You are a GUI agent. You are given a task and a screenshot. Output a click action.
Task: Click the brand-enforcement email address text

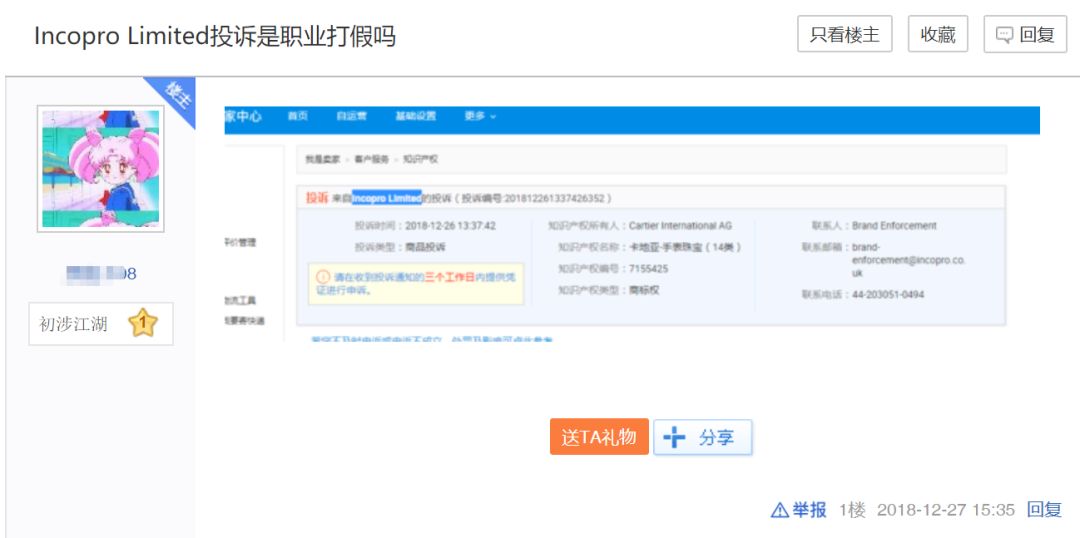[x=908, y=260]
